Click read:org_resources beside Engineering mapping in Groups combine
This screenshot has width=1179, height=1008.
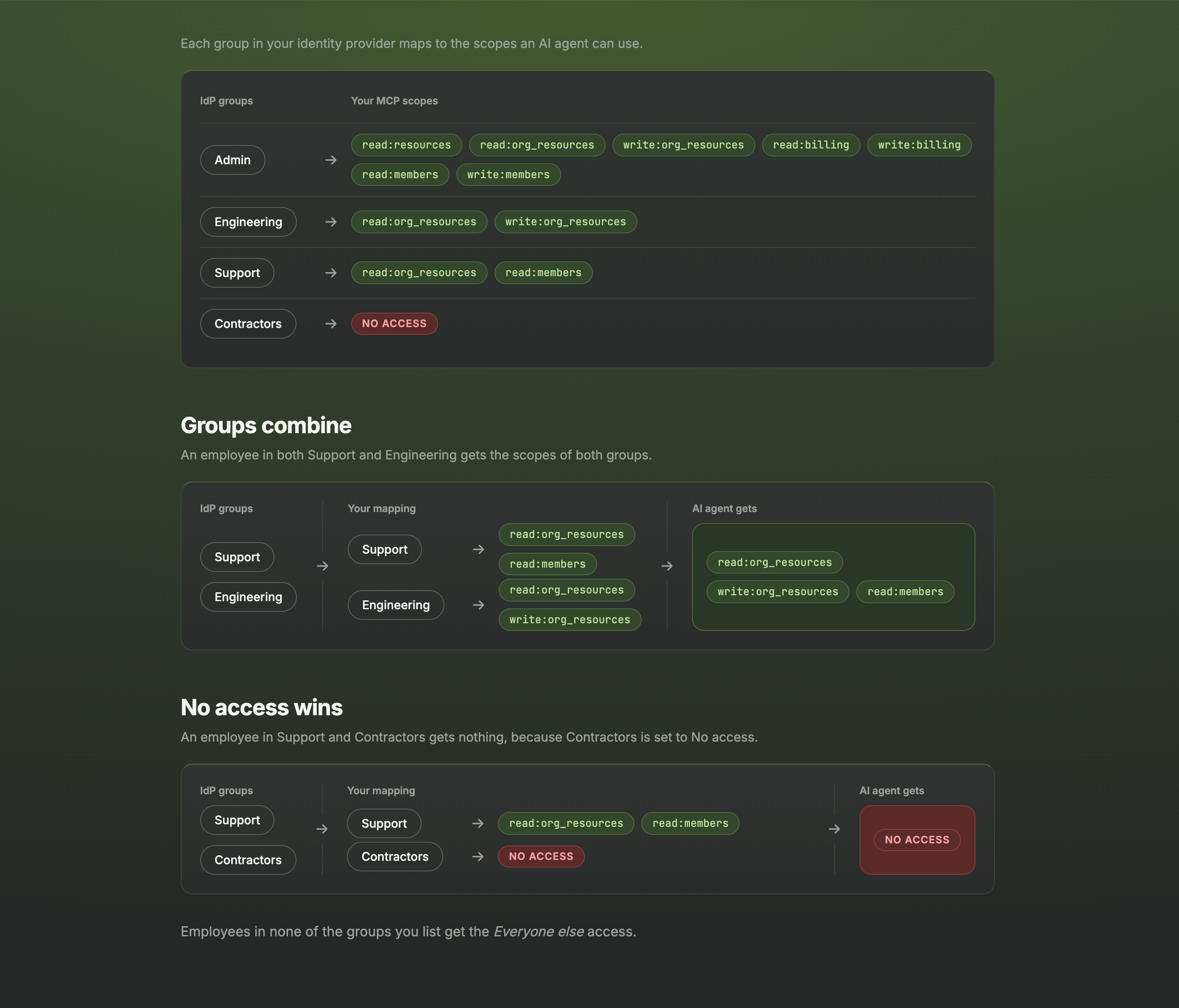[567, 590]
